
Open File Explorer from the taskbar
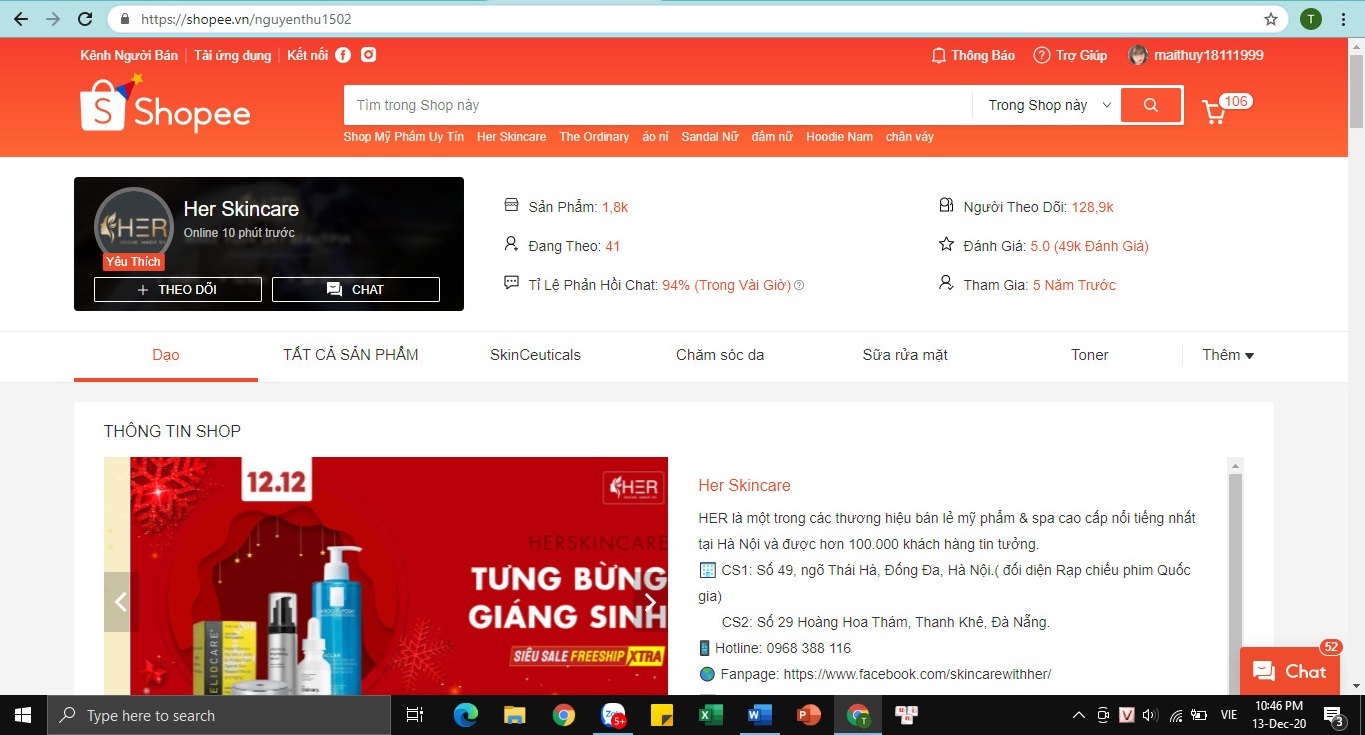(515, 715)
